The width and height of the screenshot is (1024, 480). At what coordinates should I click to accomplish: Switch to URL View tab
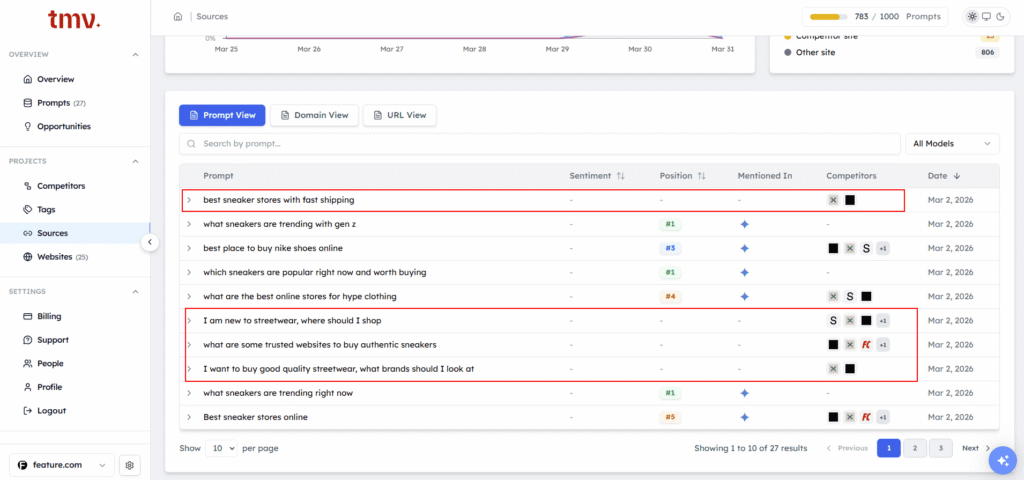(400, 115)
